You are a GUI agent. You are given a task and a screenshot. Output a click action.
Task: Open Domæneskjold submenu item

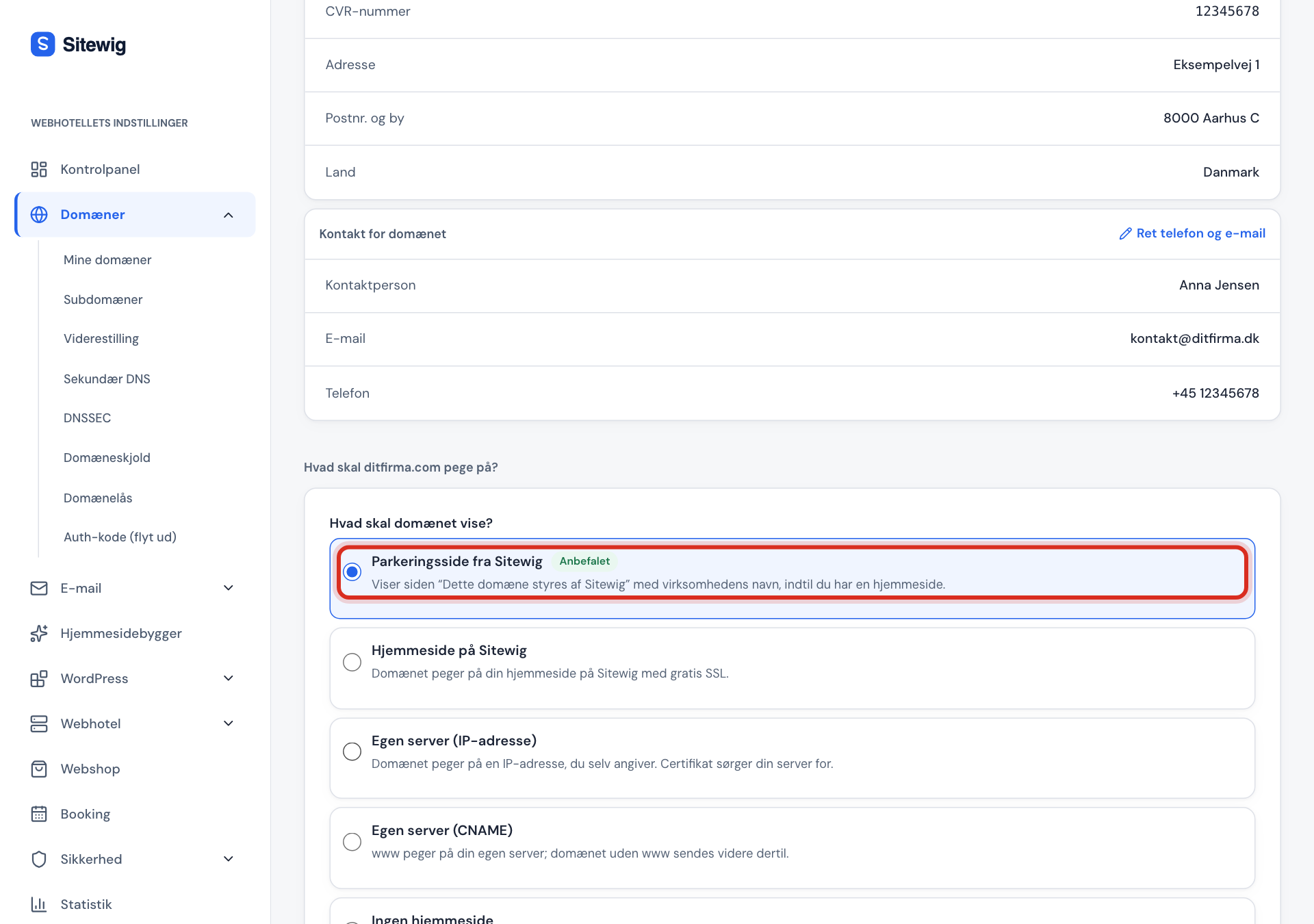pyautogui.click(x=107, y=458)
